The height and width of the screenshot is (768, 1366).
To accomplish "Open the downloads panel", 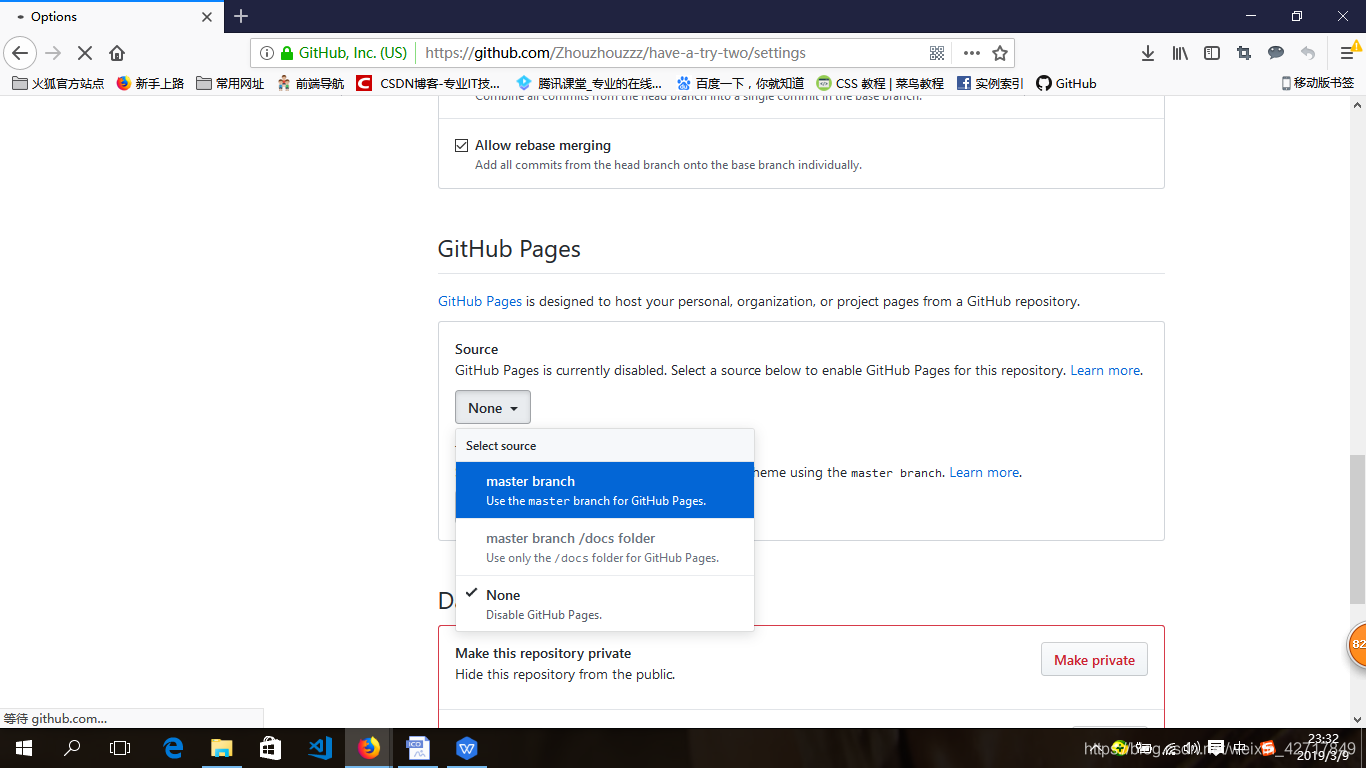I will [x=1148, y=53].
